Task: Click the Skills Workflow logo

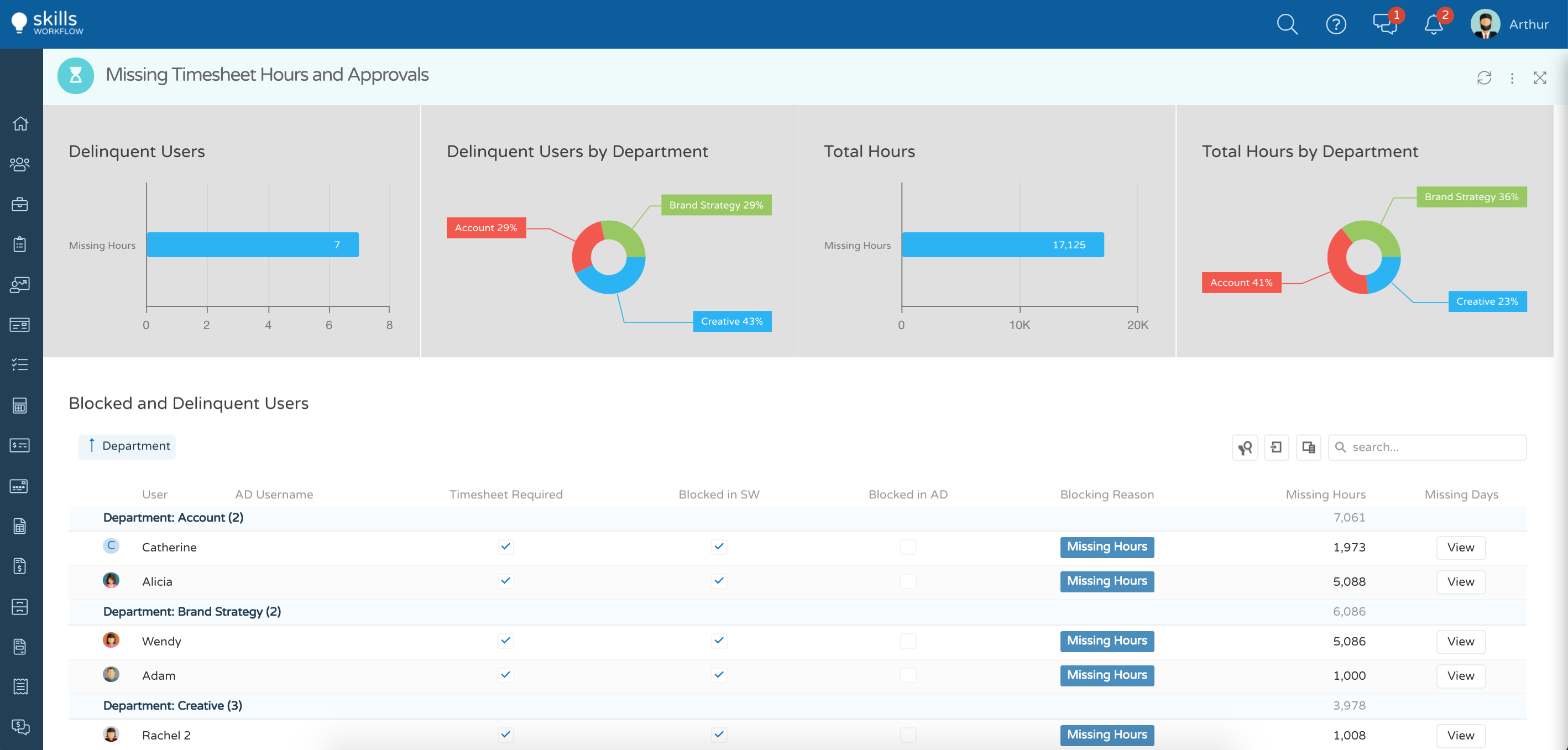Action: 48,23
